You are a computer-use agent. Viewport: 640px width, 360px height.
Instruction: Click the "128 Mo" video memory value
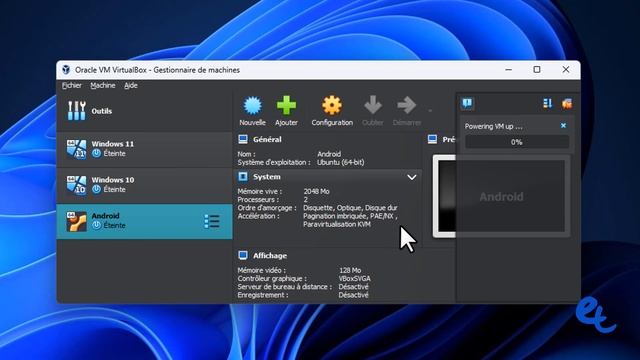pos(350,270)
